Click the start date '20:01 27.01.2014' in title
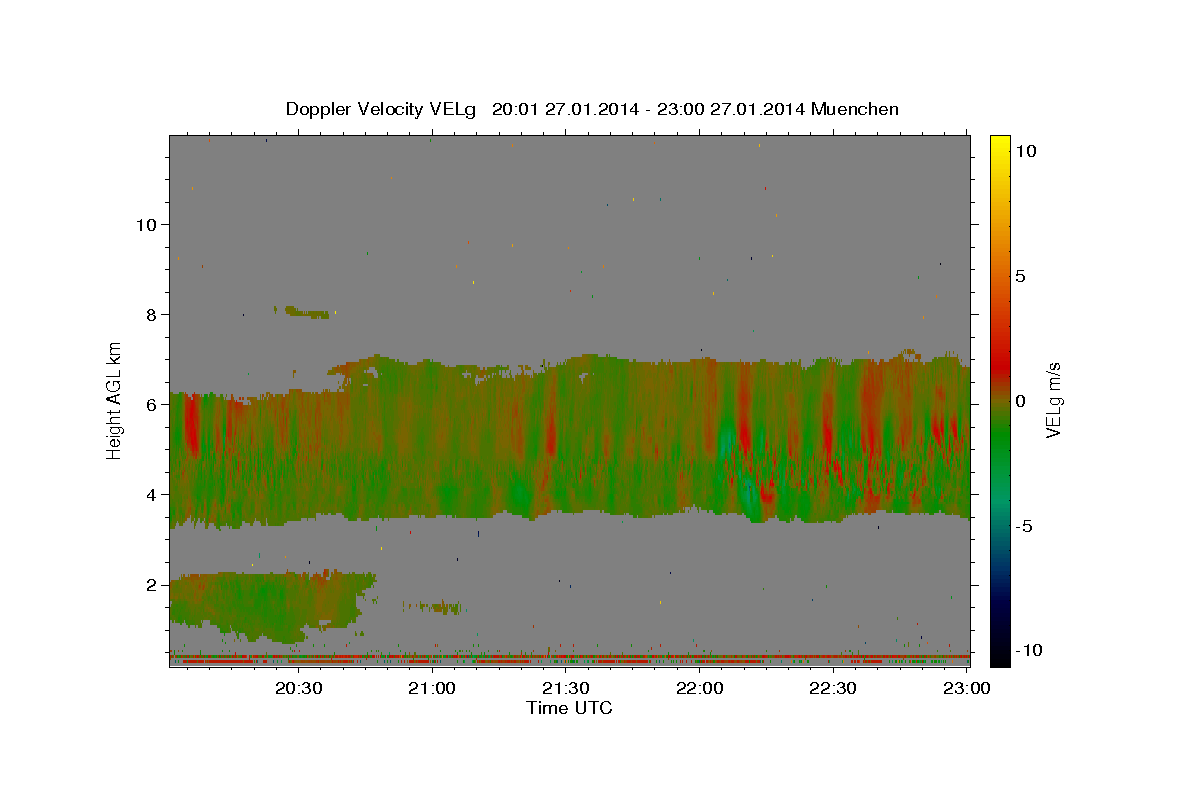Screen dimensions: 1200x800 566,109
